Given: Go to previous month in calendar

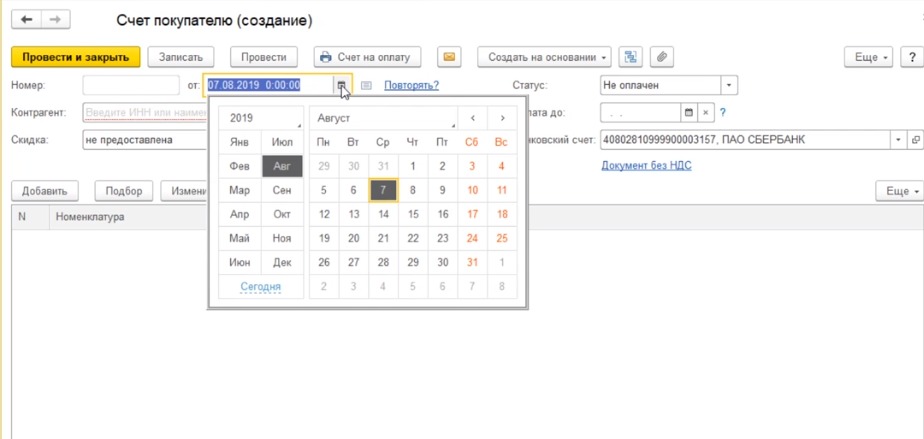Looking at the screenshot, I should 473,118.
